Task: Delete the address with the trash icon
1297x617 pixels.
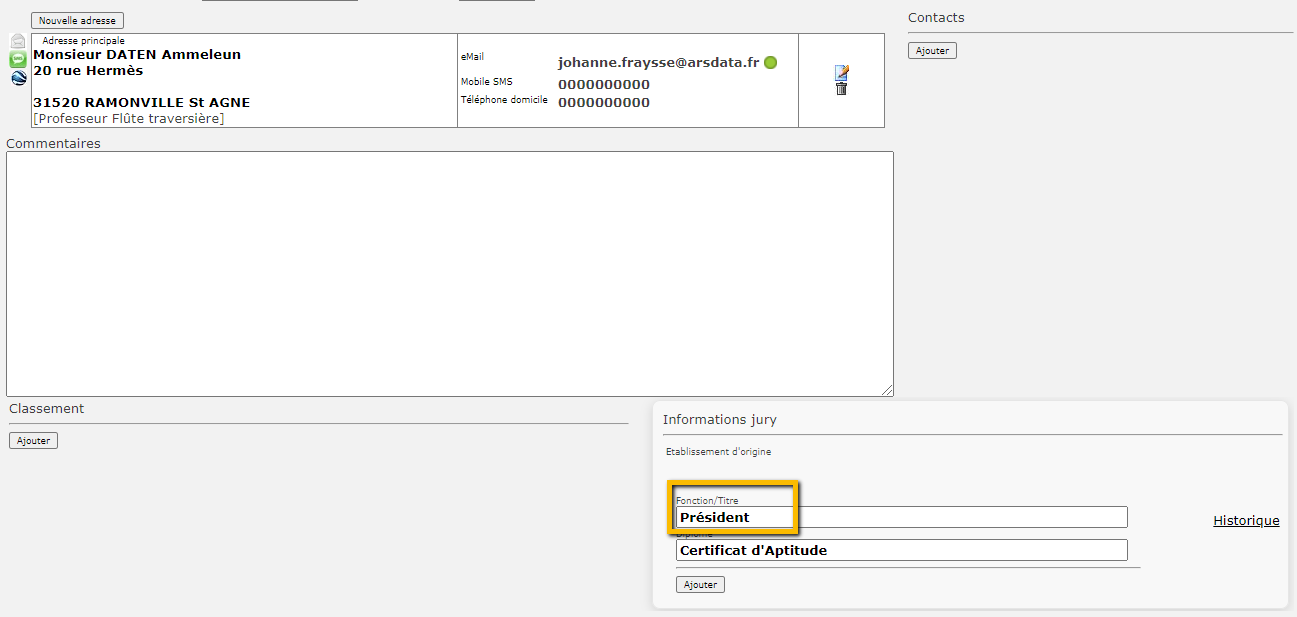Action: pos(841,89)
